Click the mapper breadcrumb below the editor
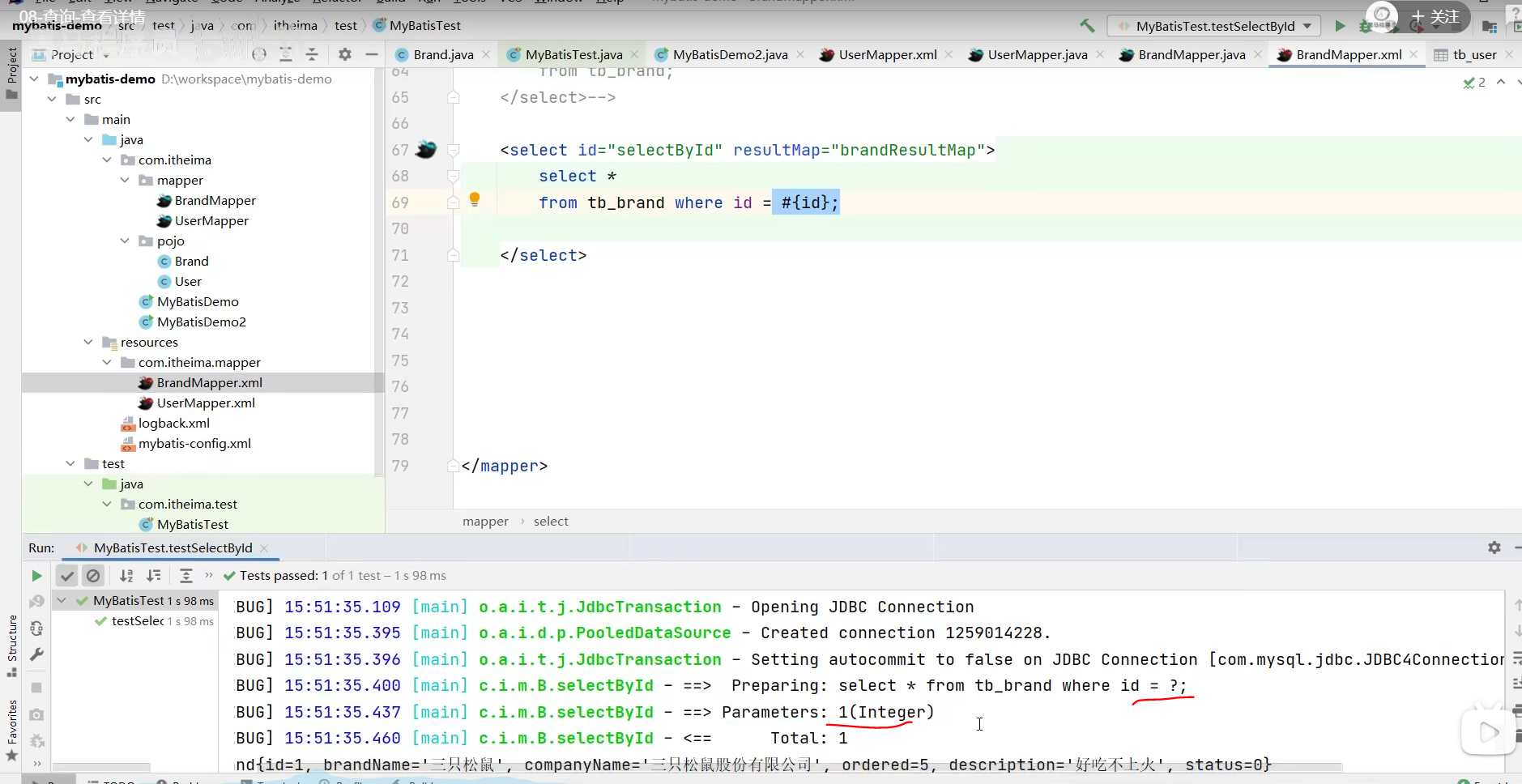This screenshot has height=784, width=1522. click(485, 522)
